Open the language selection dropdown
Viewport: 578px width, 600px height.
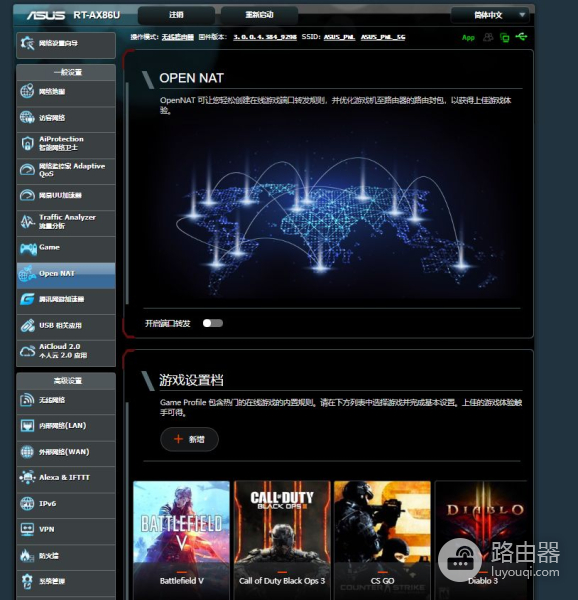[489, 15]
